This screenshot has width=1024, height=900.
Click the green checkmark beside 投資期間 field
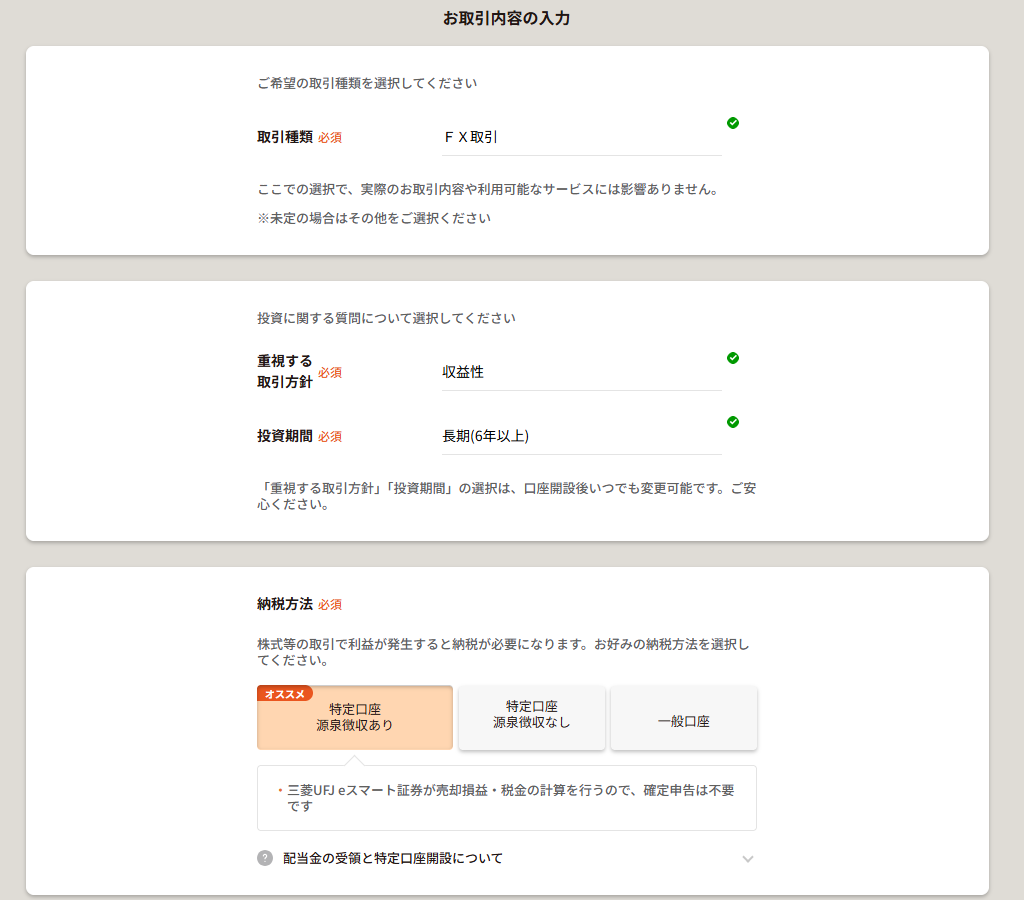coord(733,422)
